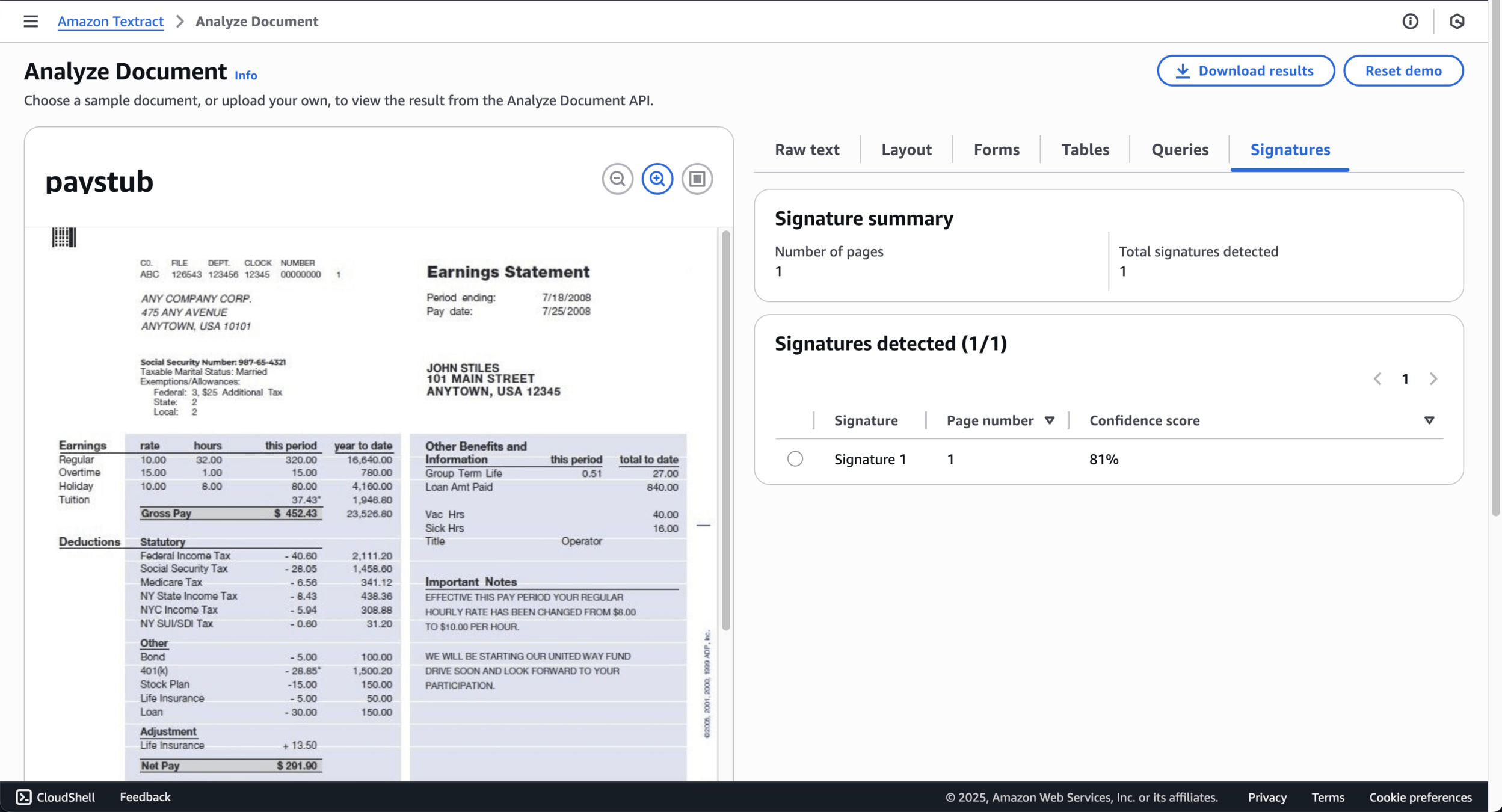The height and width of the screenshot is (812, 1502).
Task: Go to previous signatures page arrow
Action: (x=1377, y=378)
